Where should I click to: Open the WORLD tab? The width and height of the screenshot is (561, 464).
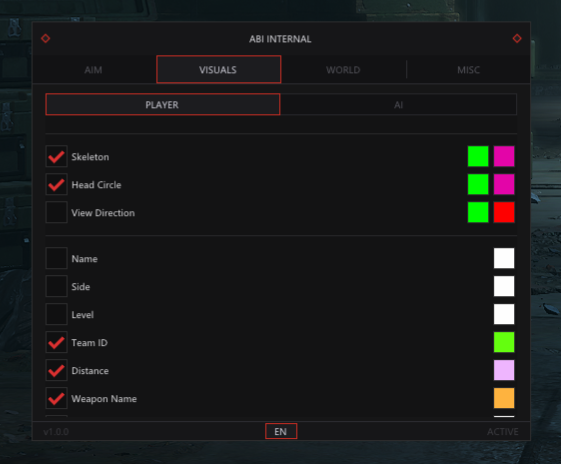(x=343, y=70)
